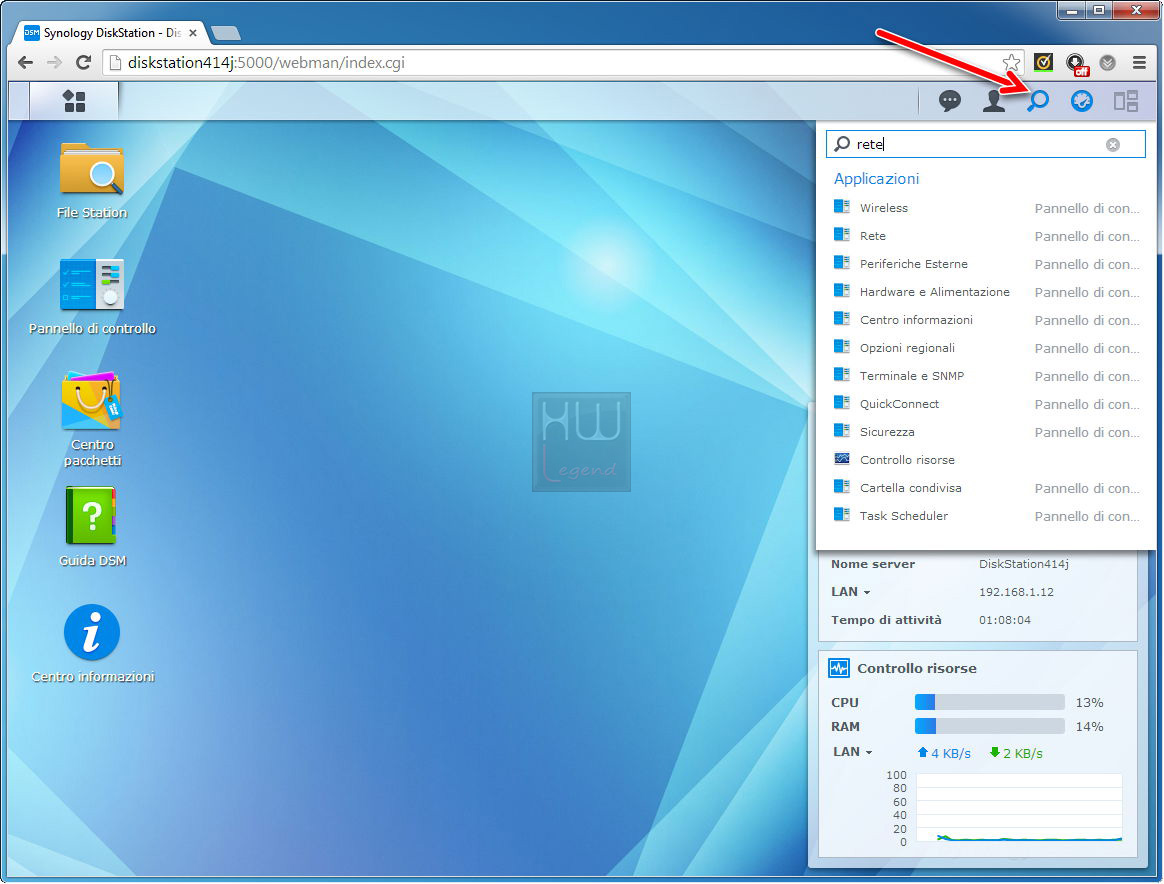Click upload speed 4 KB/s

coord(944,753)
